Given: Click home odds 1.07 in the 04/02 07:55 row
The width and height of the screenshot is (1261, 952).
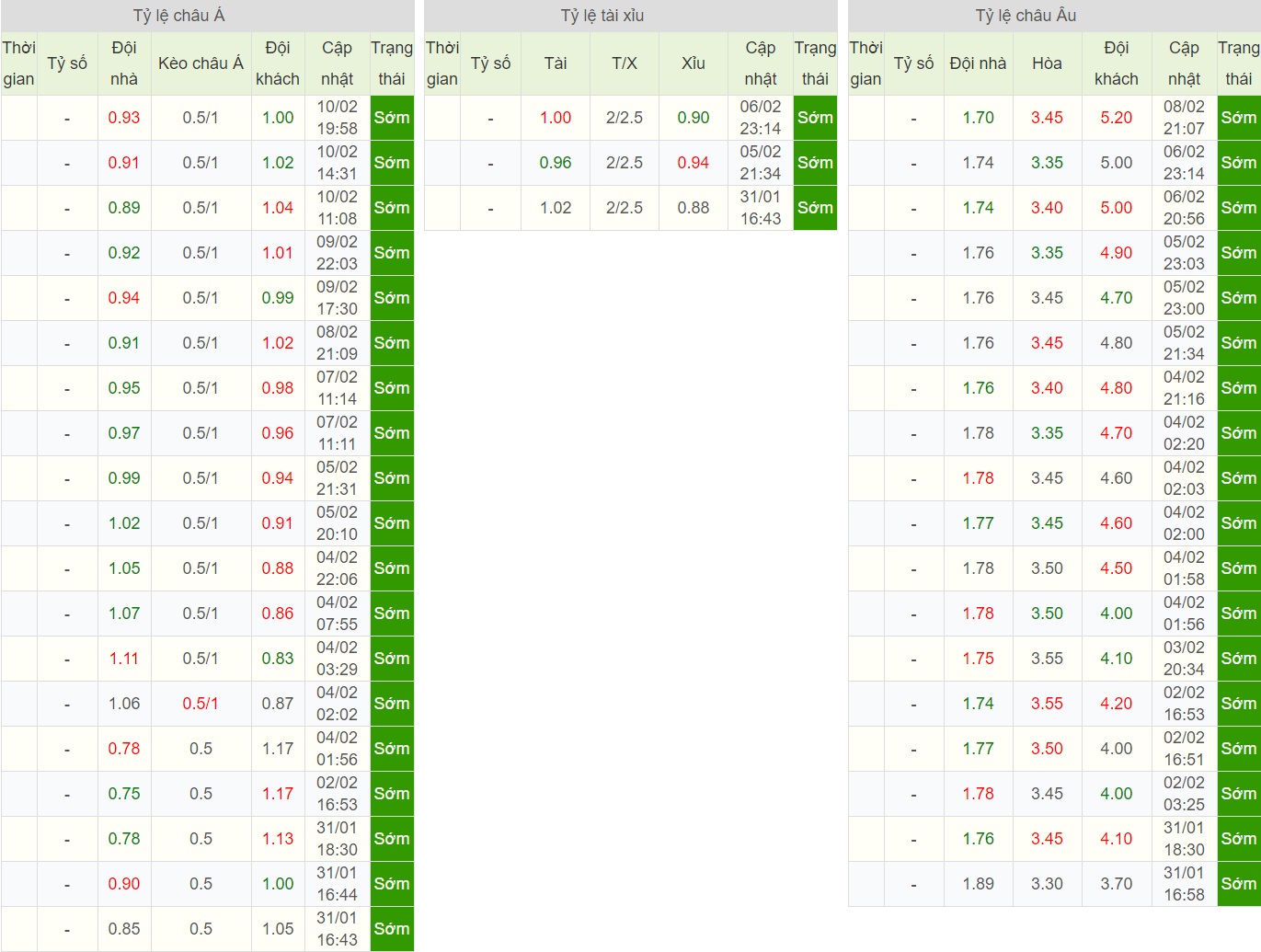Looking at the screenshot, I should [124, 614].
